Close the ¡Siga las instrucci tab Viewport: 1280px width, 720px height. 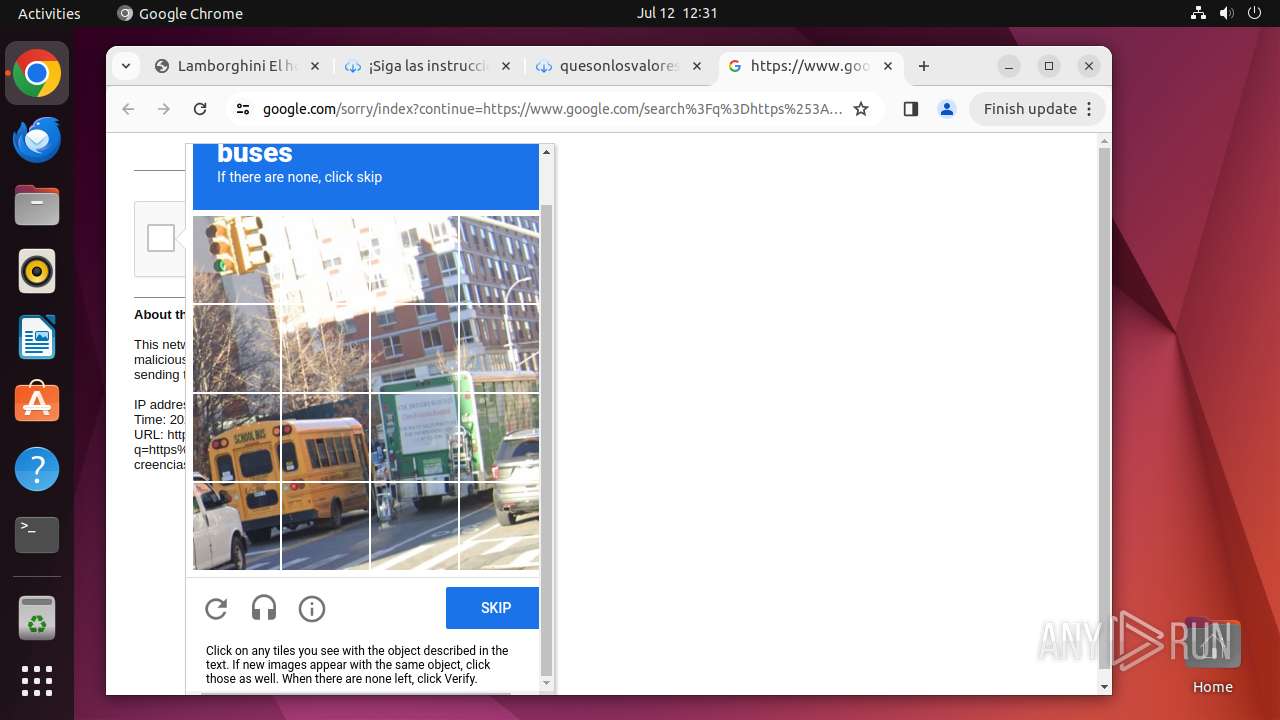(505, 66)
